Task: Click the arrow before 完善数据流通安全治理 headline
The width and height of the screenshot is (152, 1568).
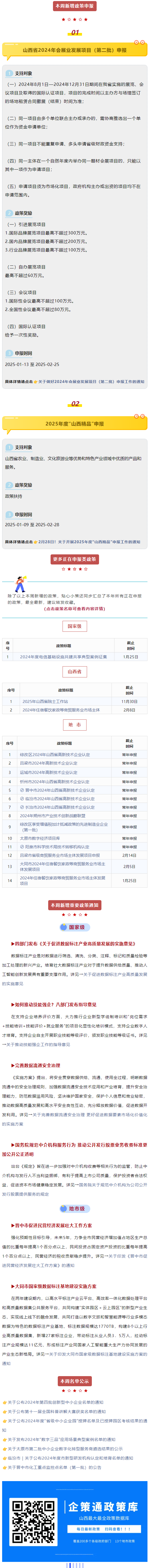Action: 13,1066
